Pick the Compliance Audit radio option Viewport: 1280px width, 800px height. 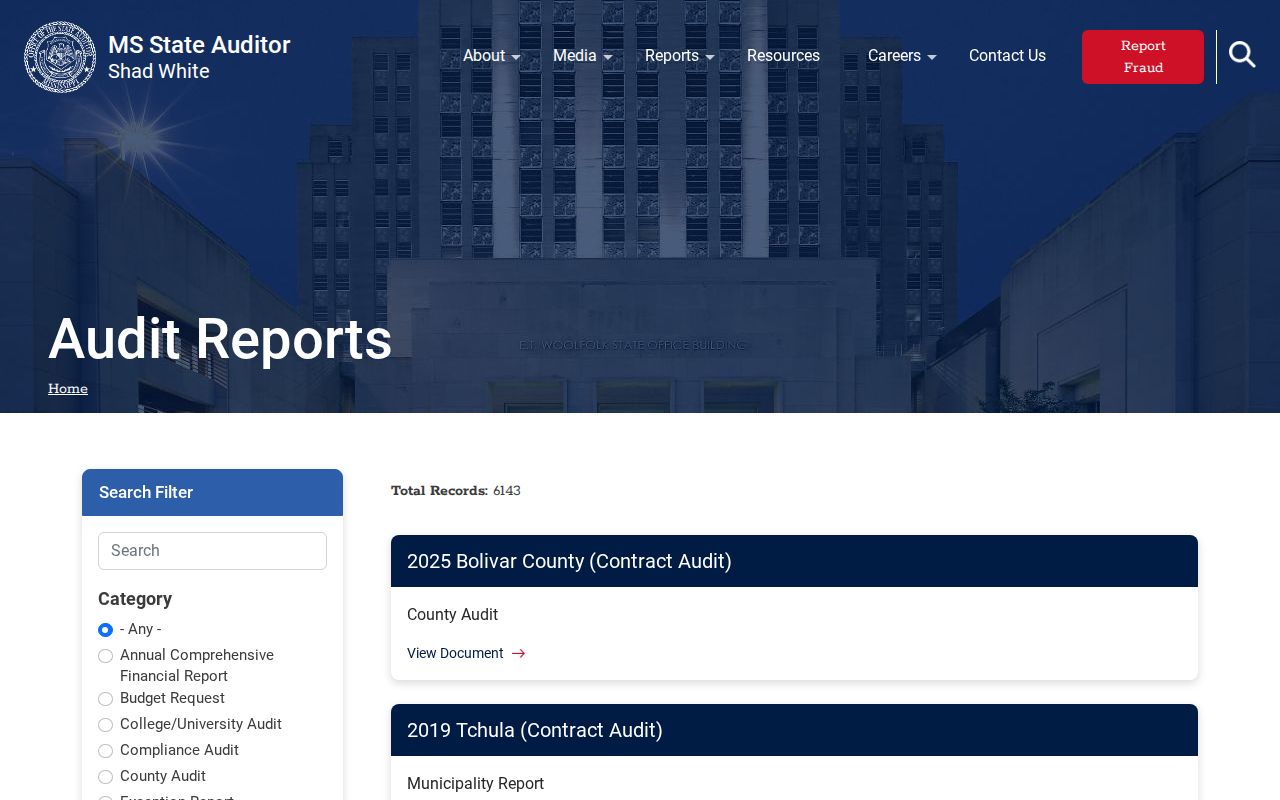click(x=105, y=751)
